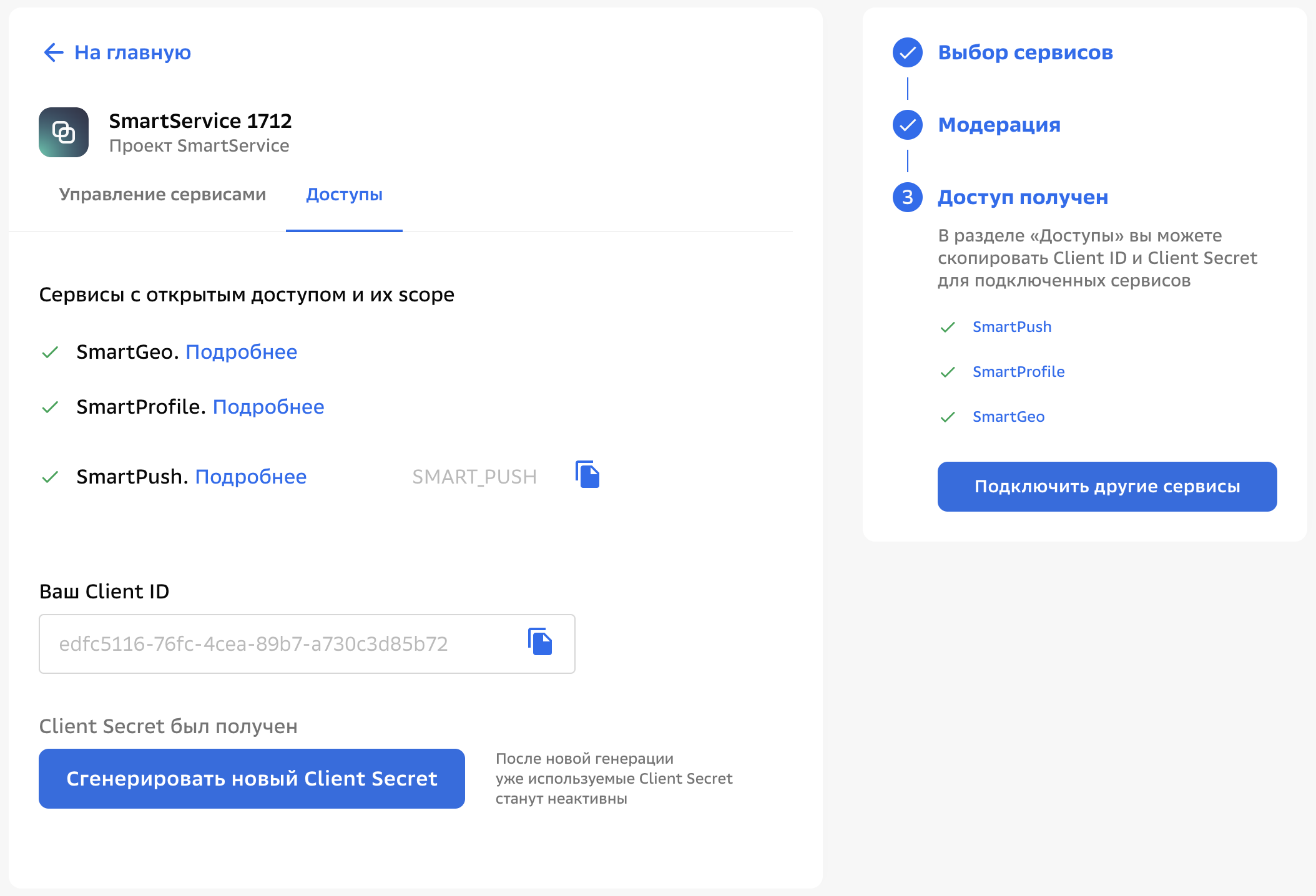Select the Доступы tab
Viewport: 1316px width, 896px height.
(344, 194)
